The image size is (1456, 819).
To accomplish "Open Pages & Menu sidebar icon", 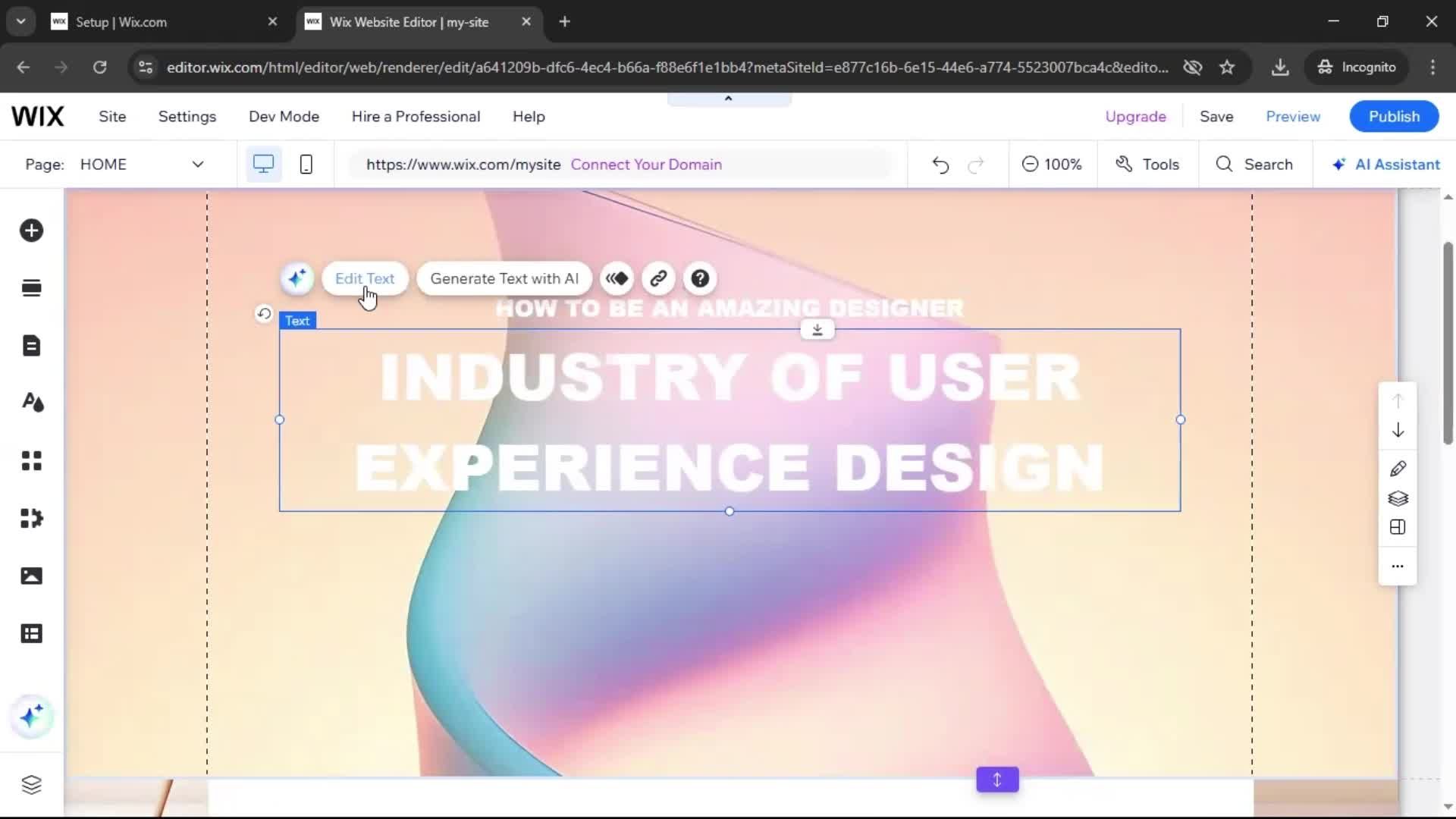I will pyautogui.click(x=31, y=346).
